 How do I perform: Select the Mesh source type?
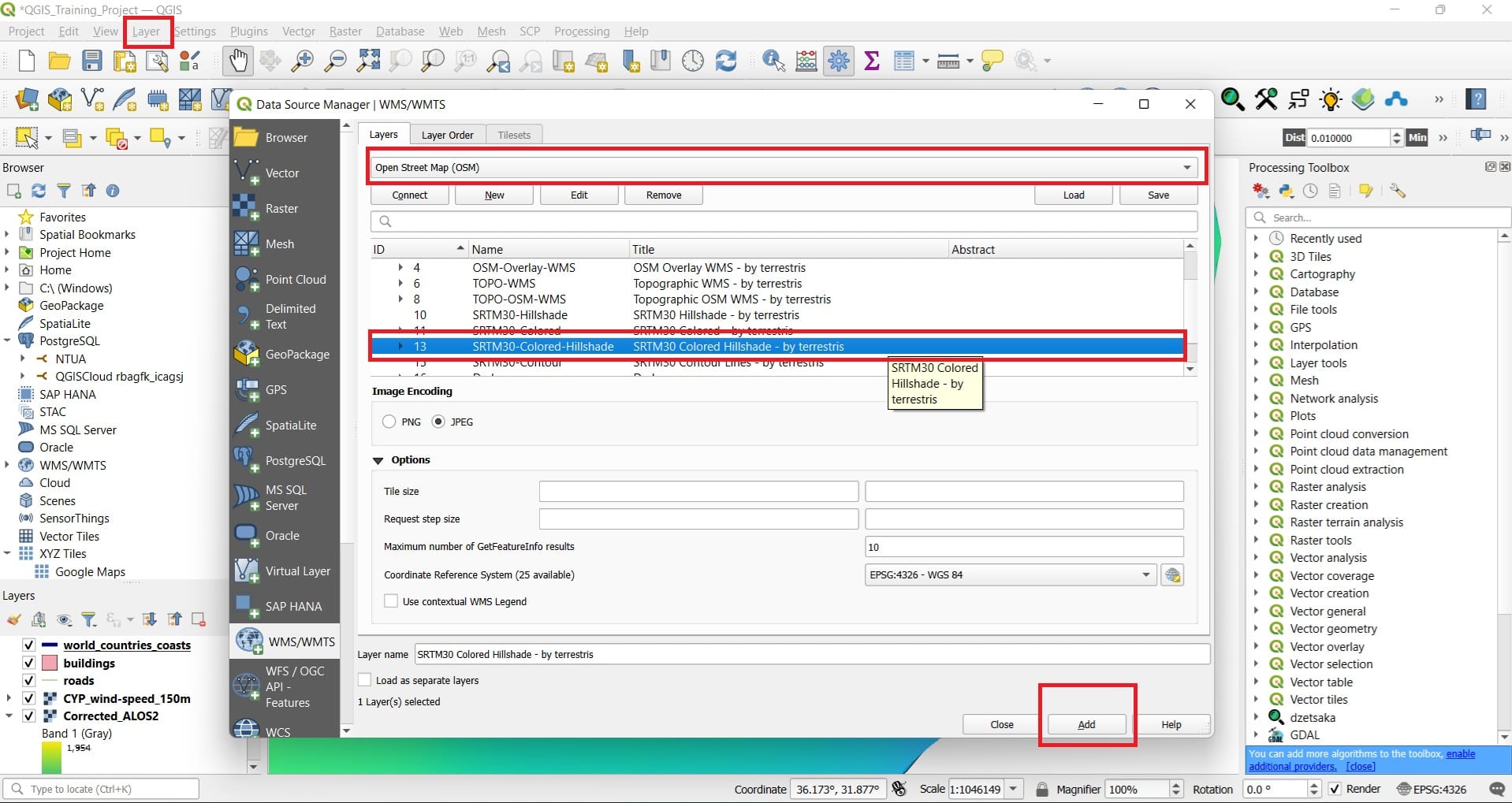click(285, 244)
